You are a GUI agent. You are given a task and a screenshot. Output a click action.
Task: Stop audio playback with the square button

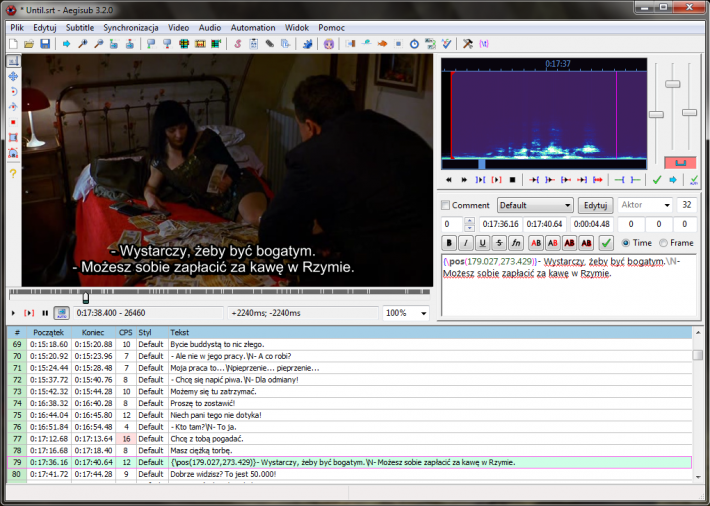513,180
